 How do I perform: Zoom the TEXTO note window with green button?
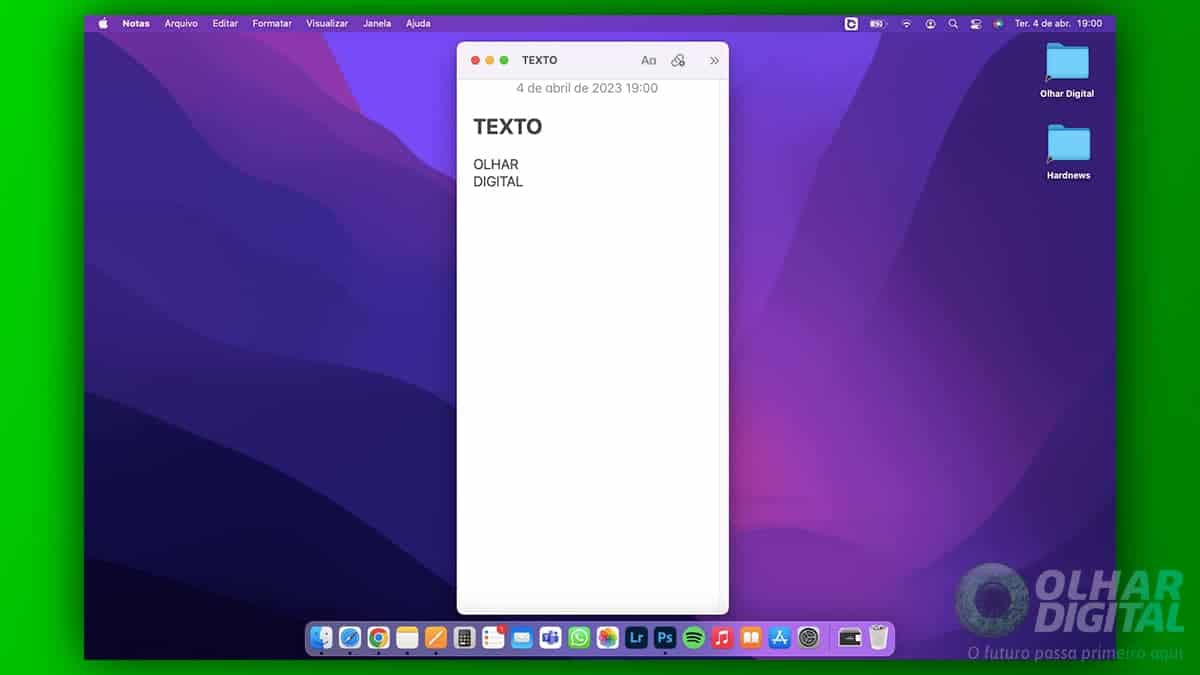[504, 61]
